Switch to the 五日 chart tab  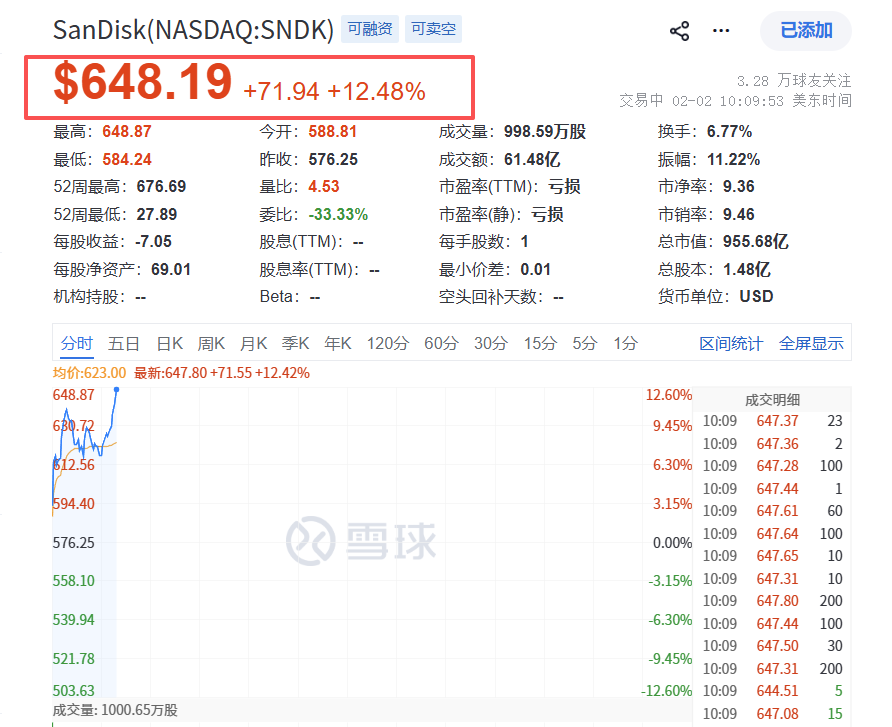click(124, 343)
